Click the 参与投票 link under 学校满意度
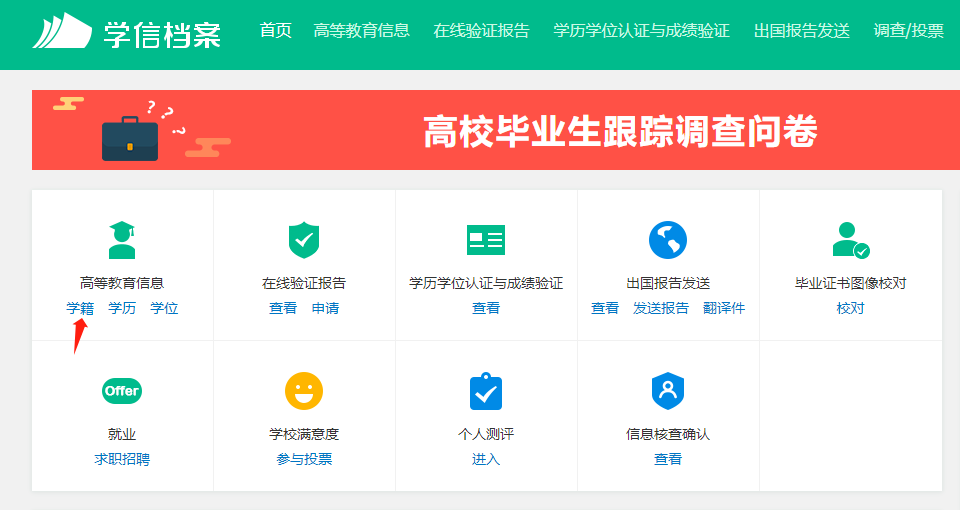The height and width of the screenshot is (510, 960). tap(304, 459)
